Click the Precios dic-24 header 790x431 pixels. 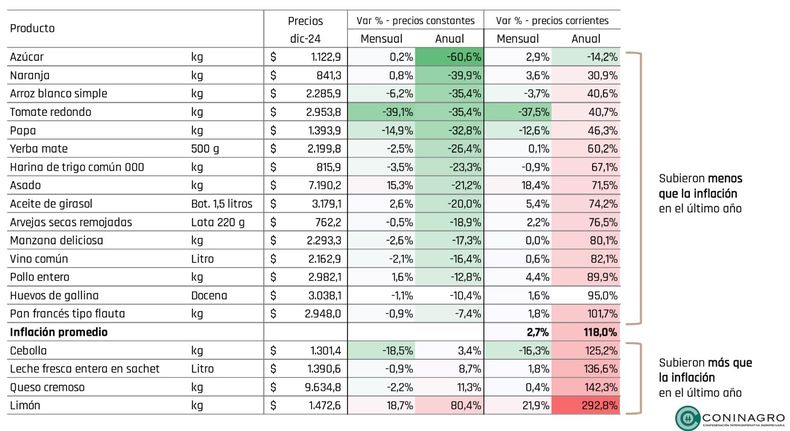[x=305, y=30]
